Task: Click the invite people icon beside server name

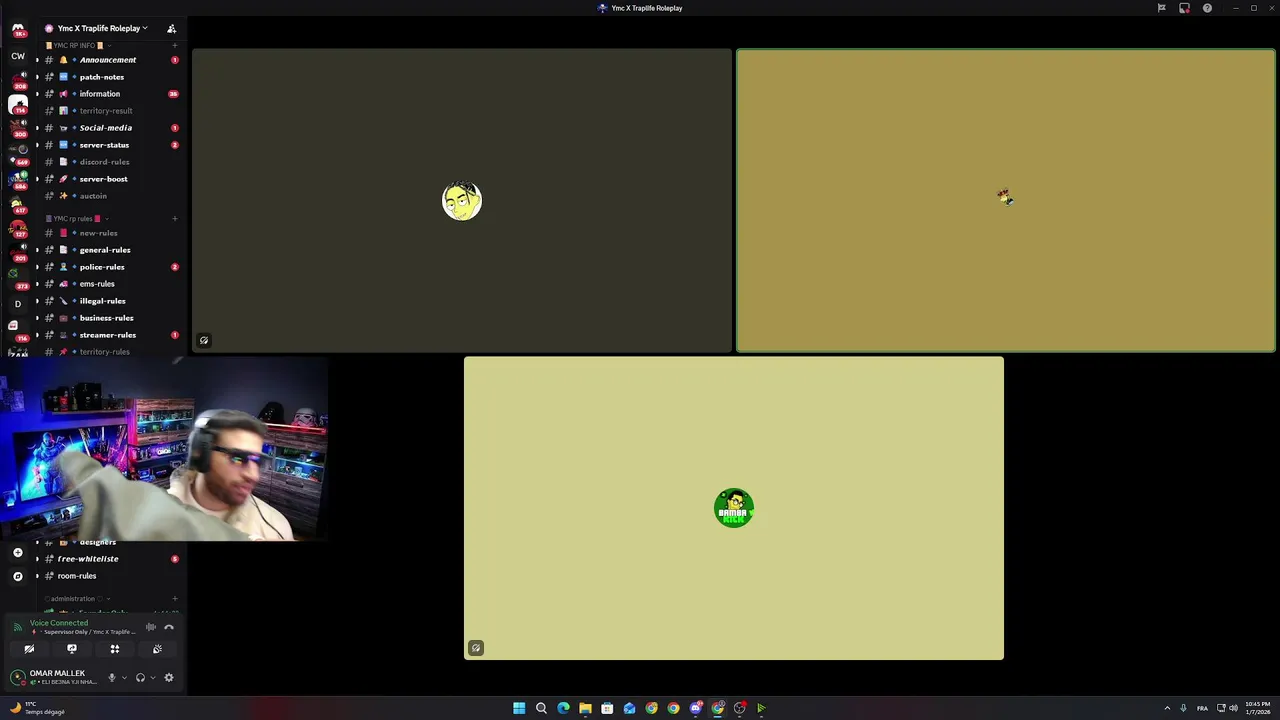Action: point(171,28)
